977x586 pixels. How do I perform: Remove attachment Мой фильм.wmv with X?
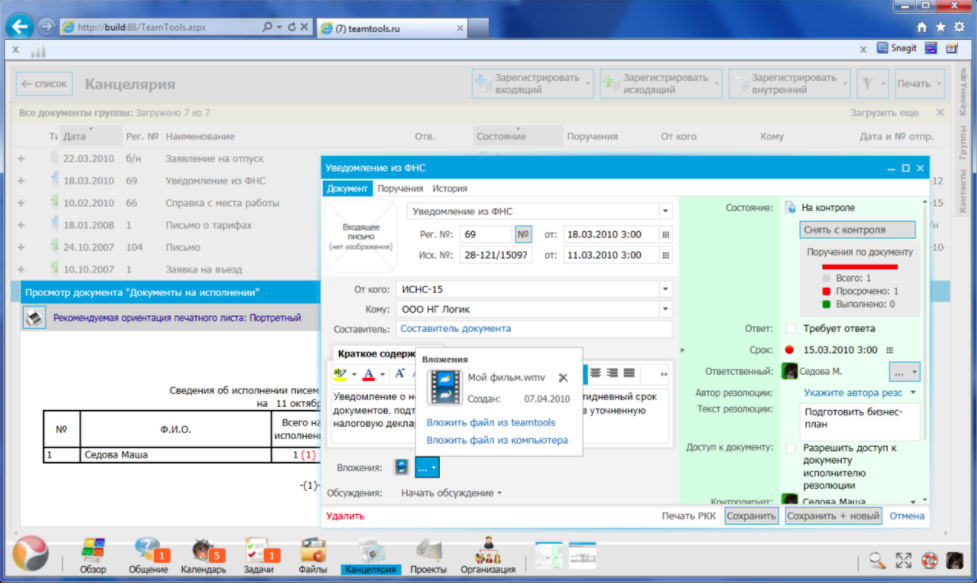click(x=563, y=378)
